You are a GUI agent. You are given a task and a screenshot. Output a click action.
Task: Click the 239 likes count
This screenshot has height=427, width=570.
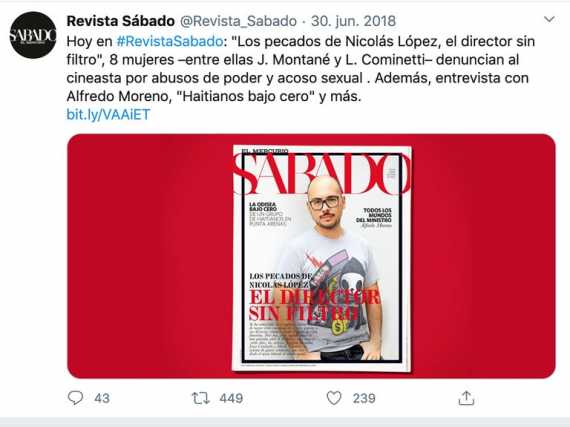(364, 398)
